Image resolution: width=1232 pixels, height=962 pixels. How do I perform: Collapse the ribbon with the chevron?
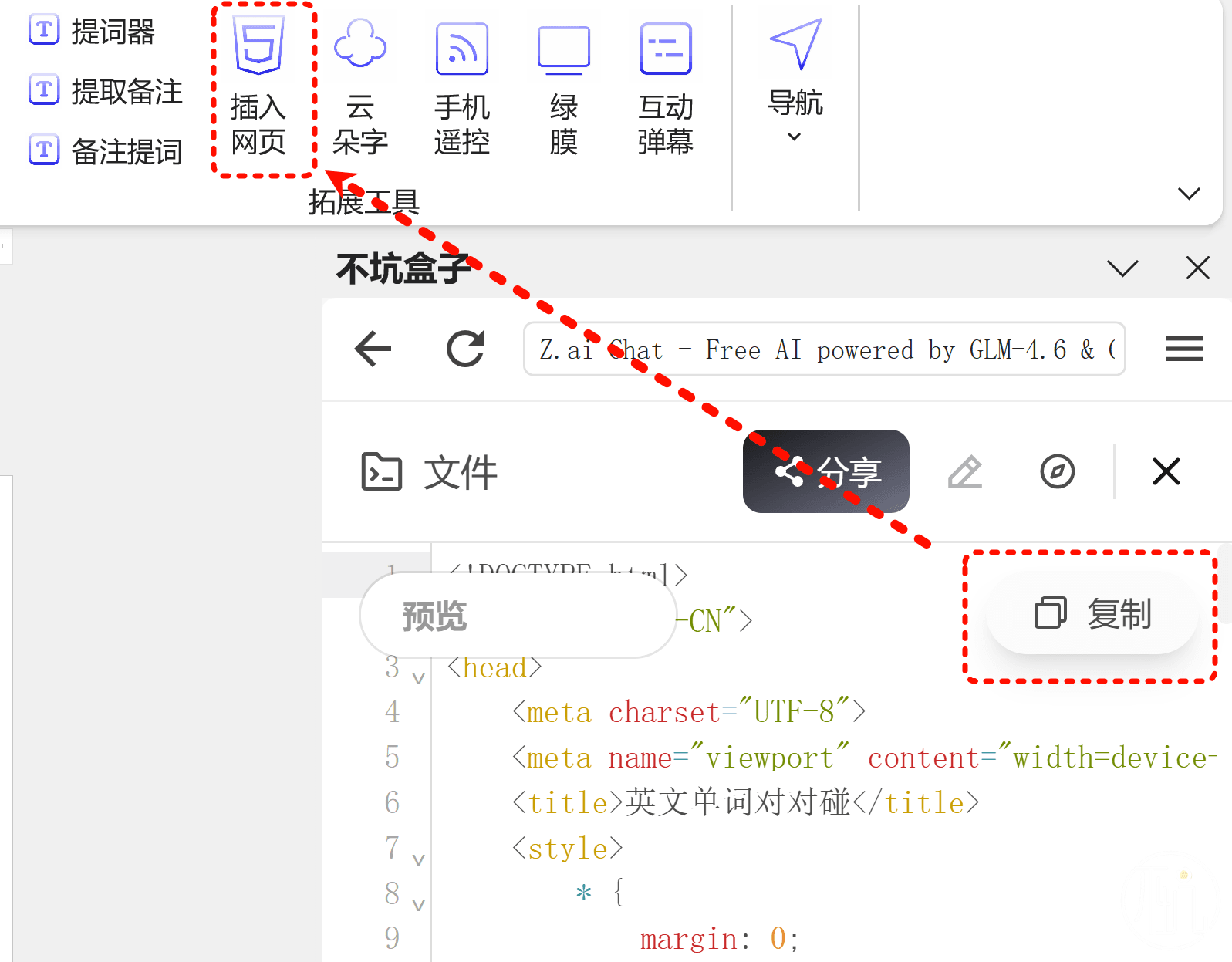[1189, 193]
